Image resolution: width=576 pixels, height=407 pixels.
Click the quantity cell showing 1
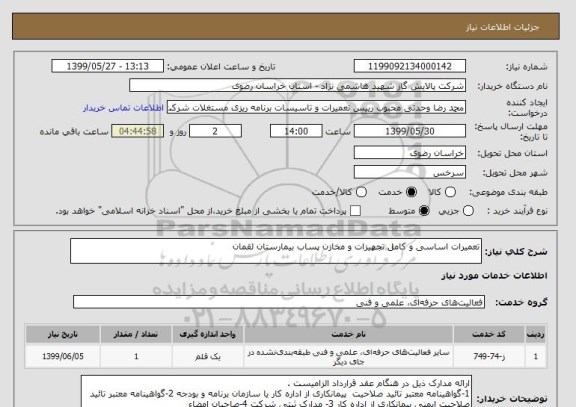pos(136,356)
